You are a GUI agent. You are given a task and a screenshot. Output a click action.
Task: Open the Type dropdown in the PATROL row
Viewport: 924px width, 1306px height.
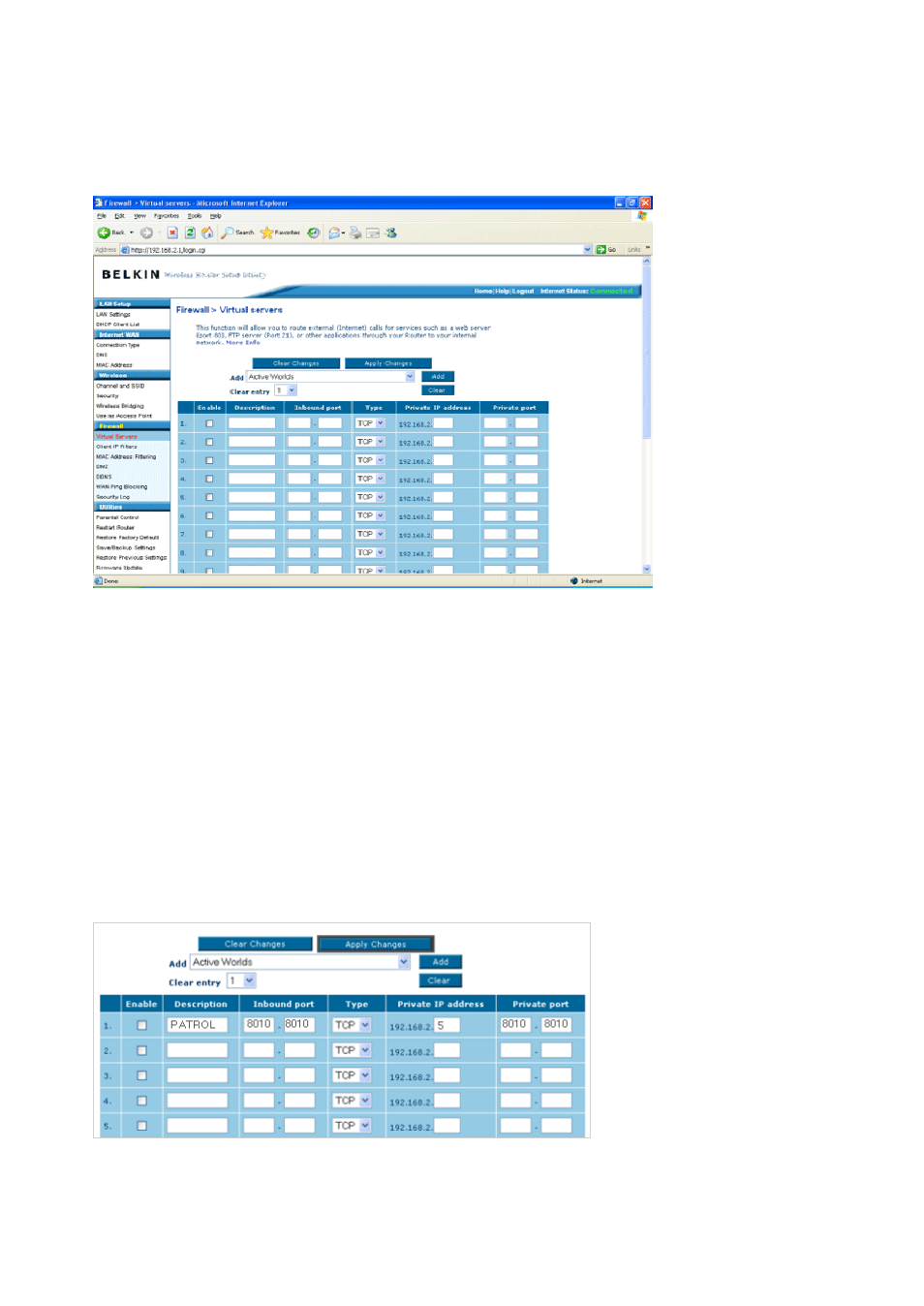353,1025
